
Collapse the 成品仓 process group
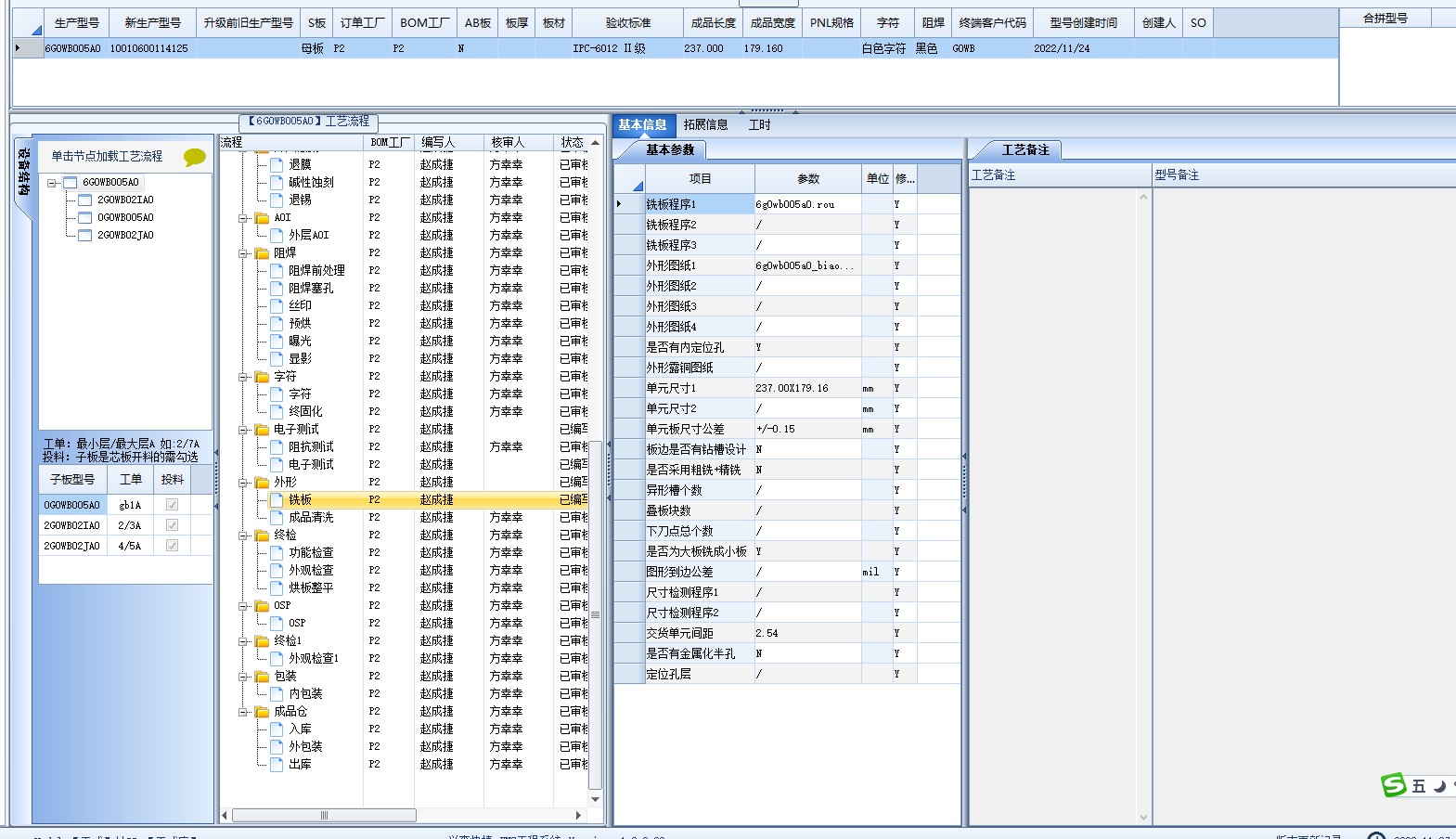point(243,712)
